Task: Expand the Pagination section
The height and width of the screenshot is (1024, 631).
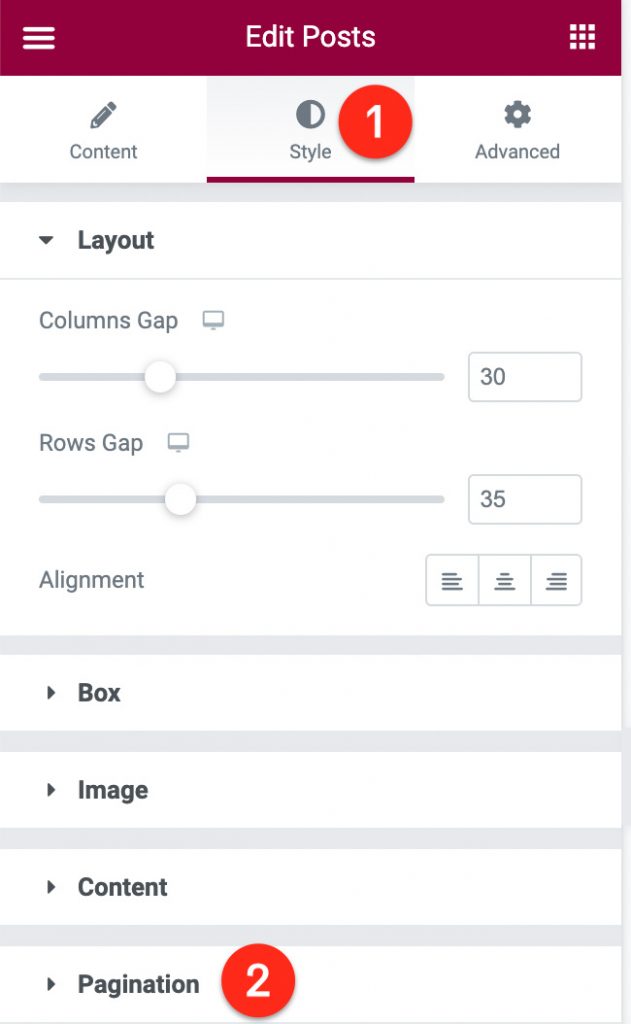Action: tap(310, 984)
